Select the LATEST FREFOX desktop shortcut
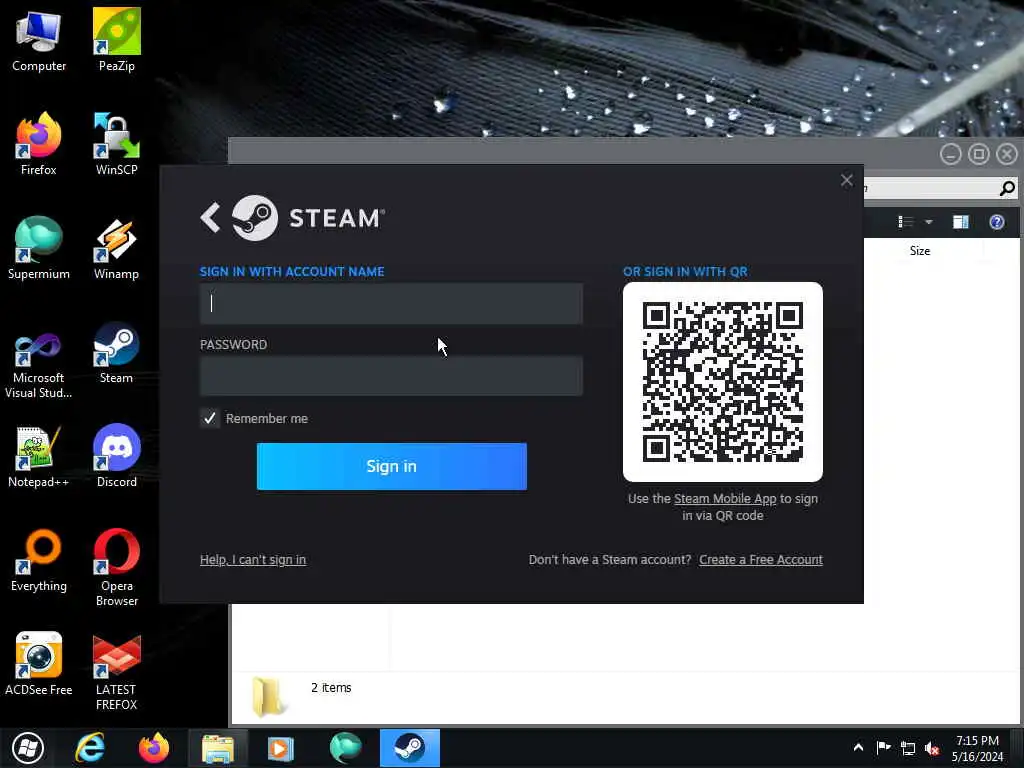 (x=116, y=671)
